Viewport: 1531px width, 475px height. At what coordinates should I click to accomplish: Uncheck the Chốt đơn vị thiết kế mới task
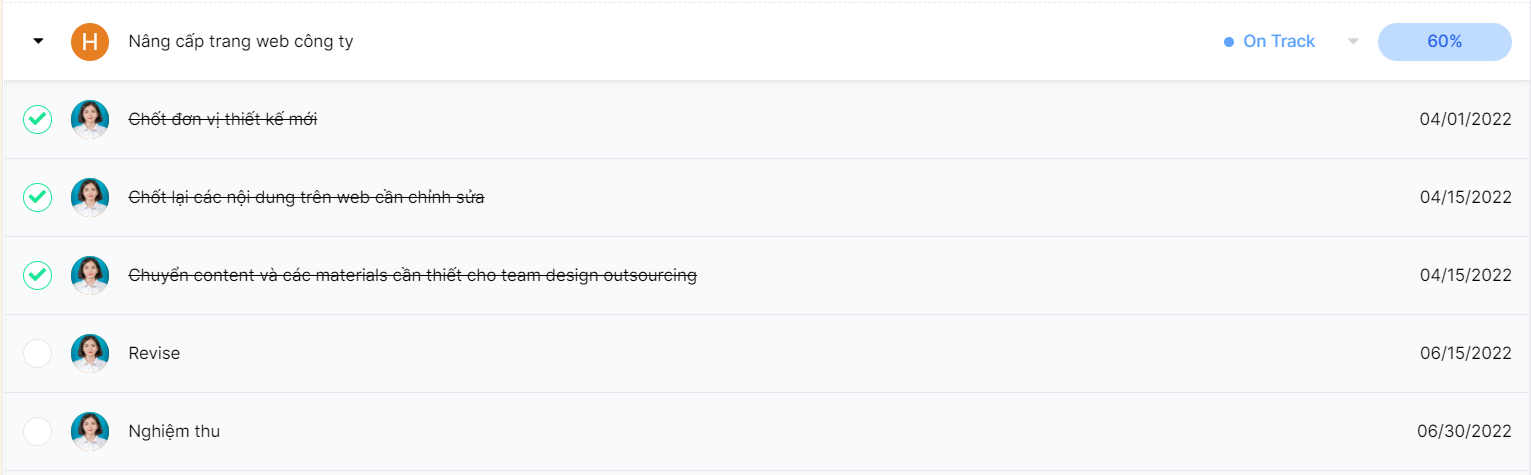(x=37, y=120)
